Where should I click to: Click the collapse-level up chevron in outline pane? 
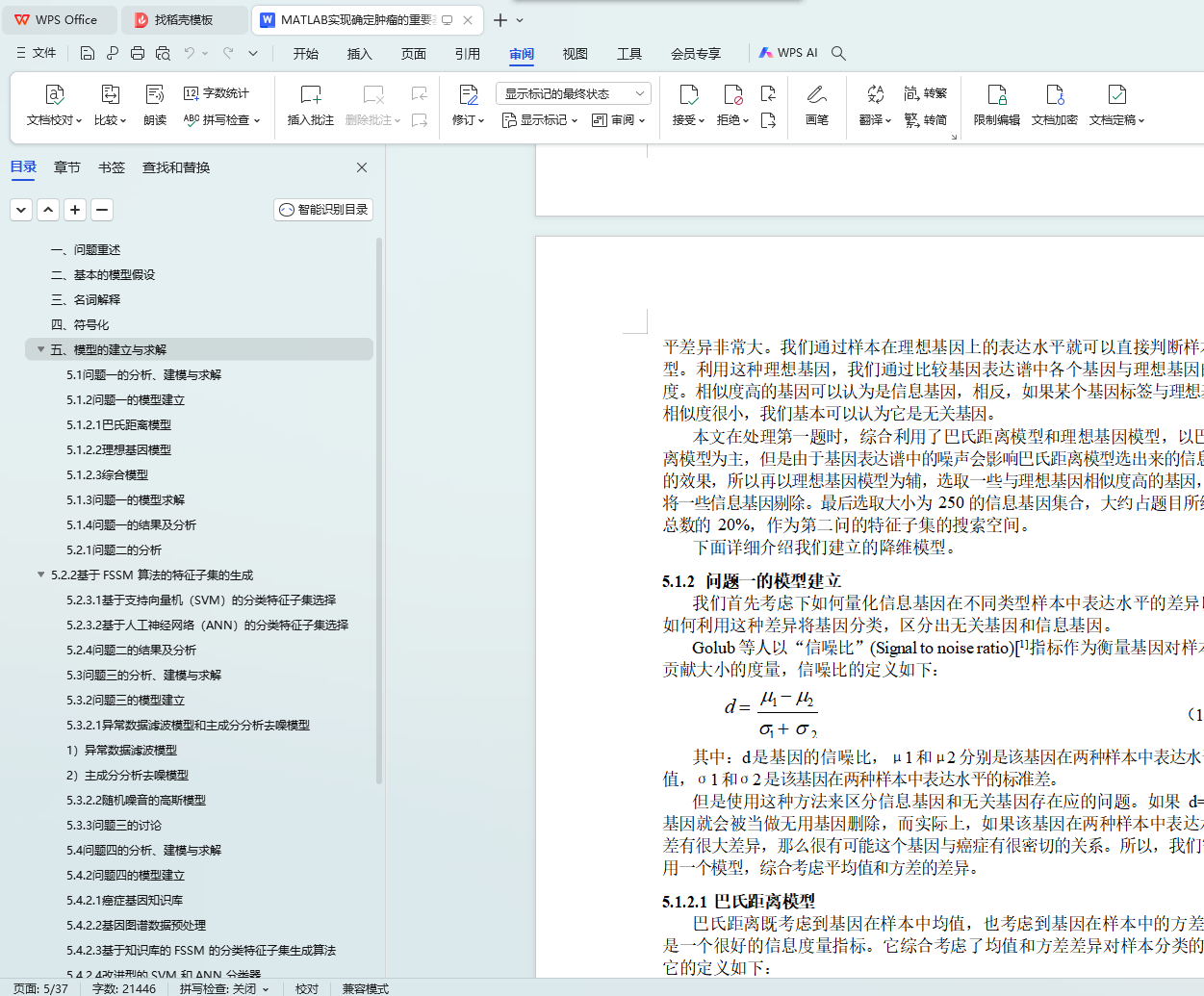(48, 210)
